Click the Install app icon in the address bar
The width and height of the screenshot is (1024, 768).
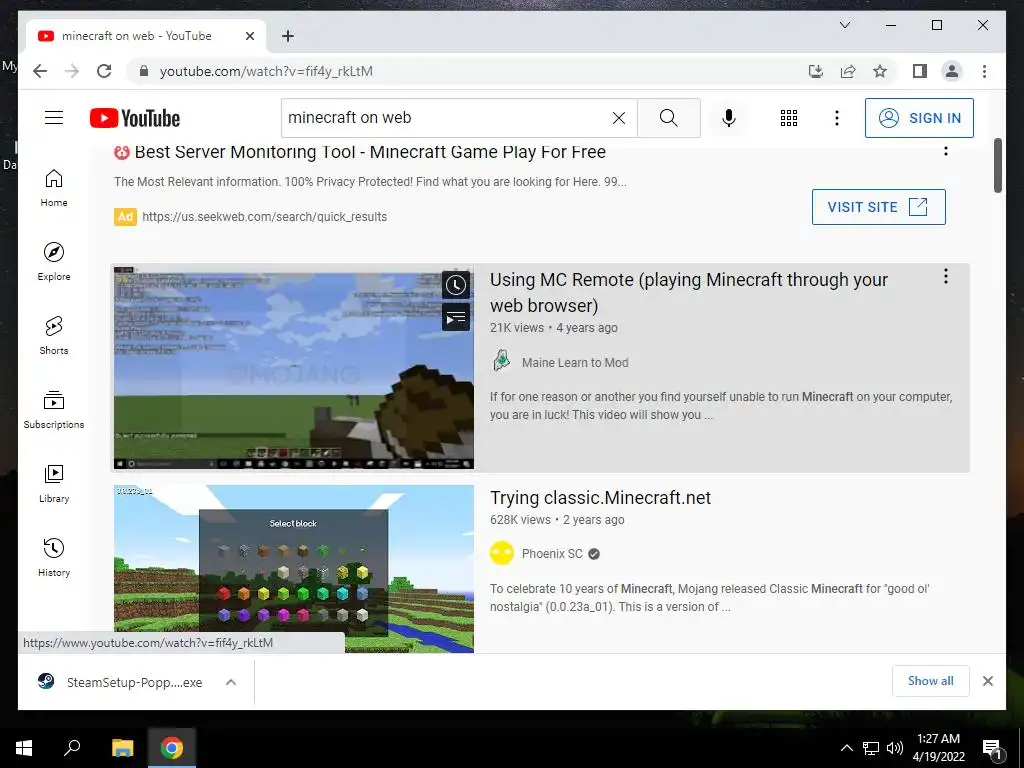(816, 71)
